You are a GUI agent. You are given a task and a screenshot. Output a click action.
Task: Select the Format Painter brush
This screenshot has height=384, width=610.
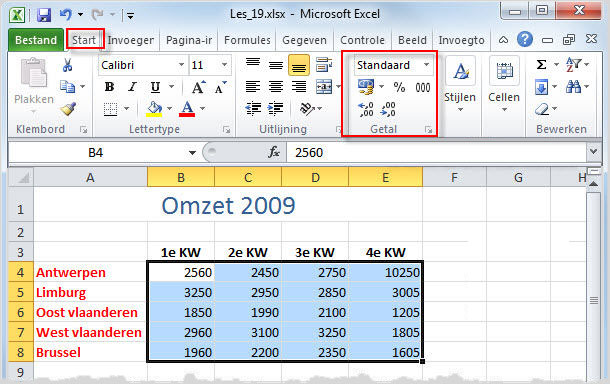coord(68,109)
